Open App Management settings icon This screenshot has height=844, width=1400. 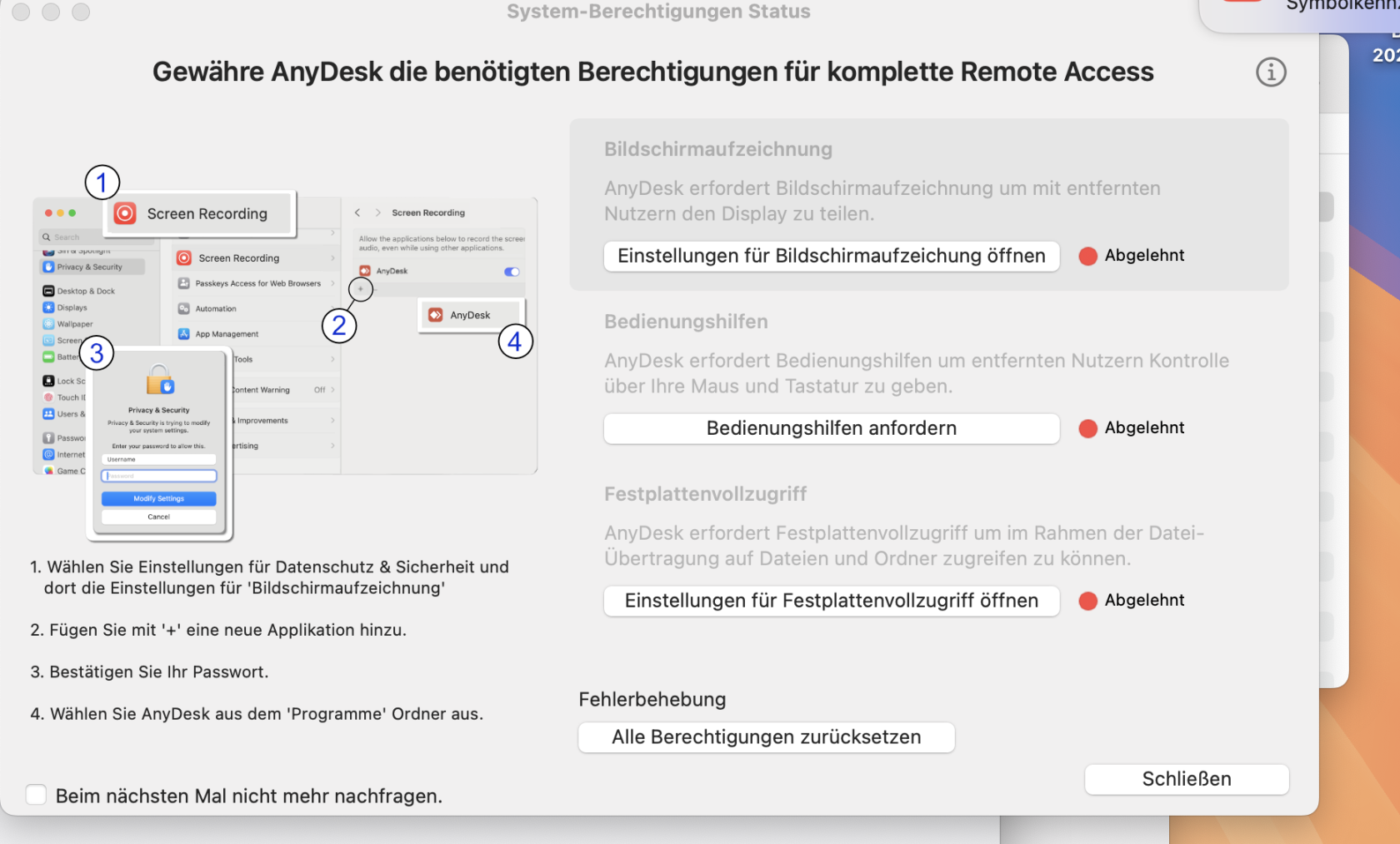[183, 333]
